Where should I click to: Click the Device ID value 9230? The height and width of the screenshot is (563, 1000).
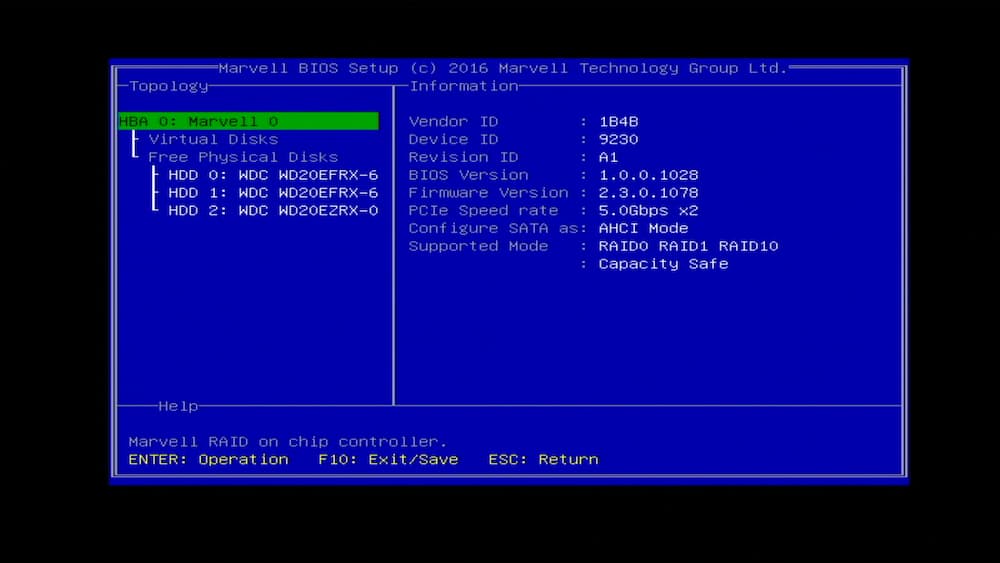pyautogui.click(x=618, y=139)
